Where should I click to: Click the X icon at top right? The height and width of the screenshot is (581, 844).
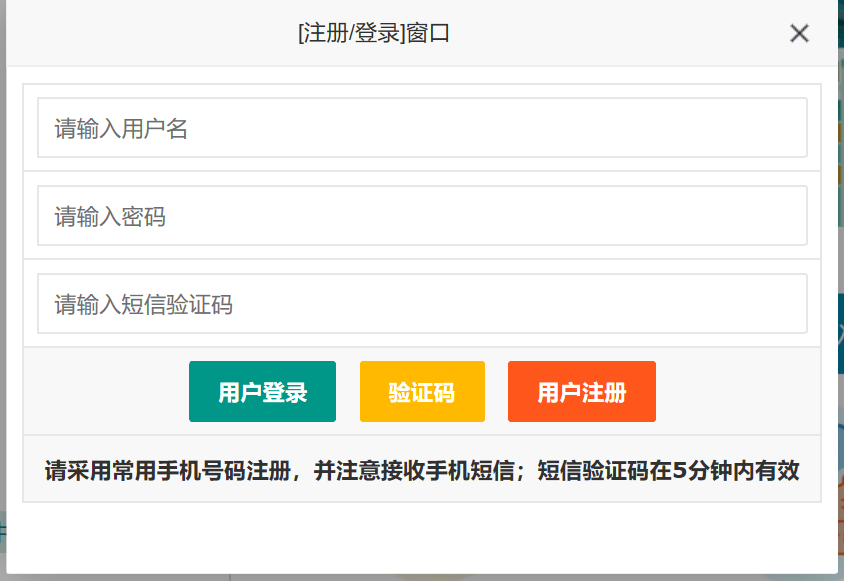point(799,33)
